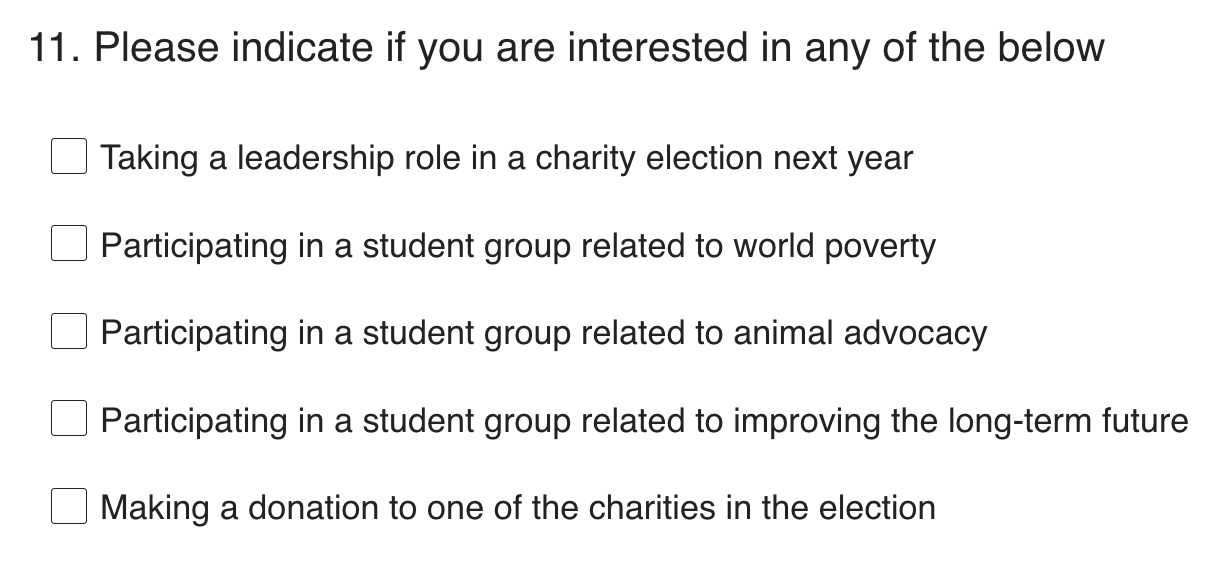Check the 'Making a donation' checkbox

click(x=69, y=507)
